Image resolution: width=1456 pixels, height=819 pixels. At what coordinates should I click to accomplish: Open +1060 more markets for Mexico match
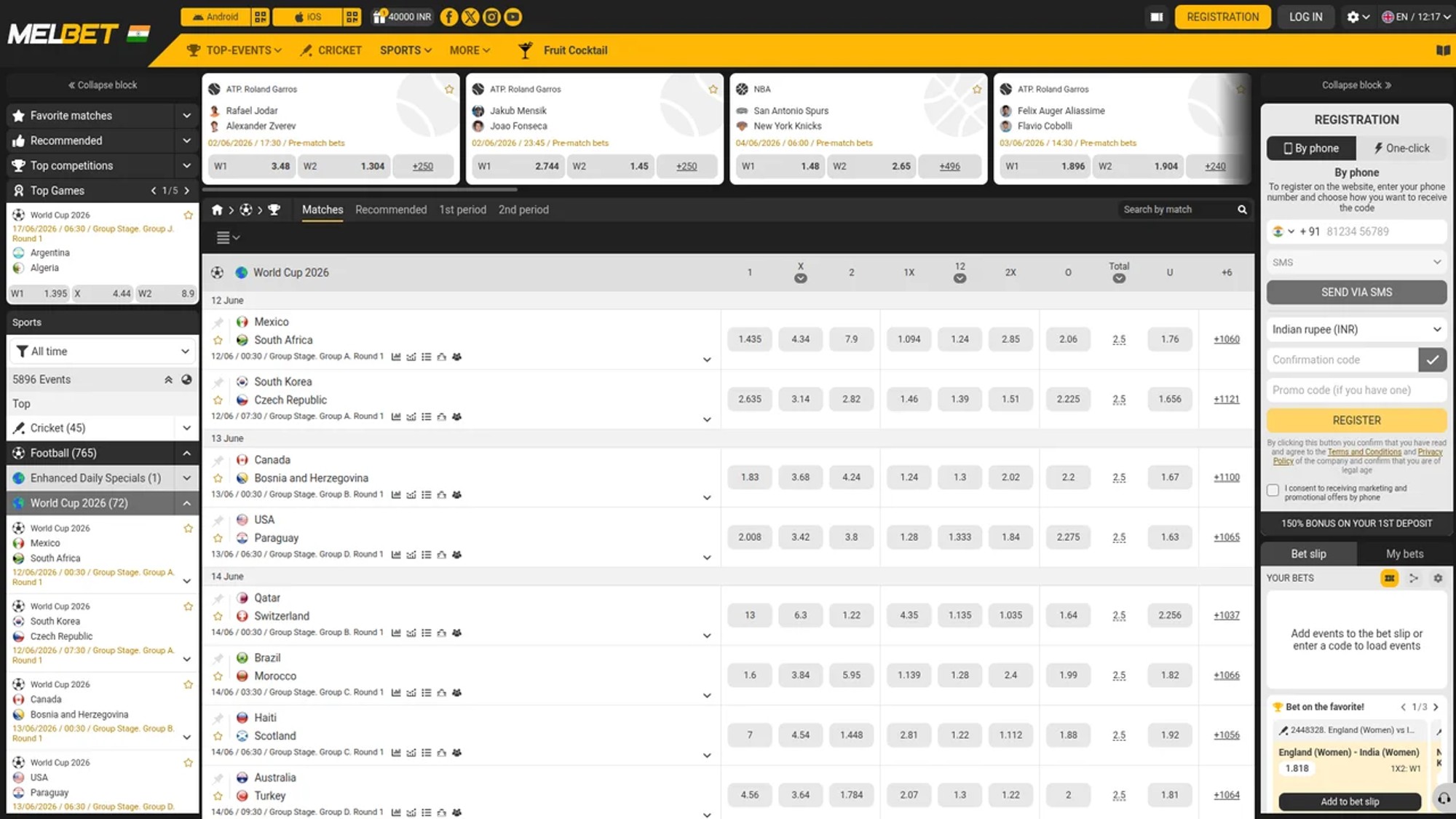1226,339
